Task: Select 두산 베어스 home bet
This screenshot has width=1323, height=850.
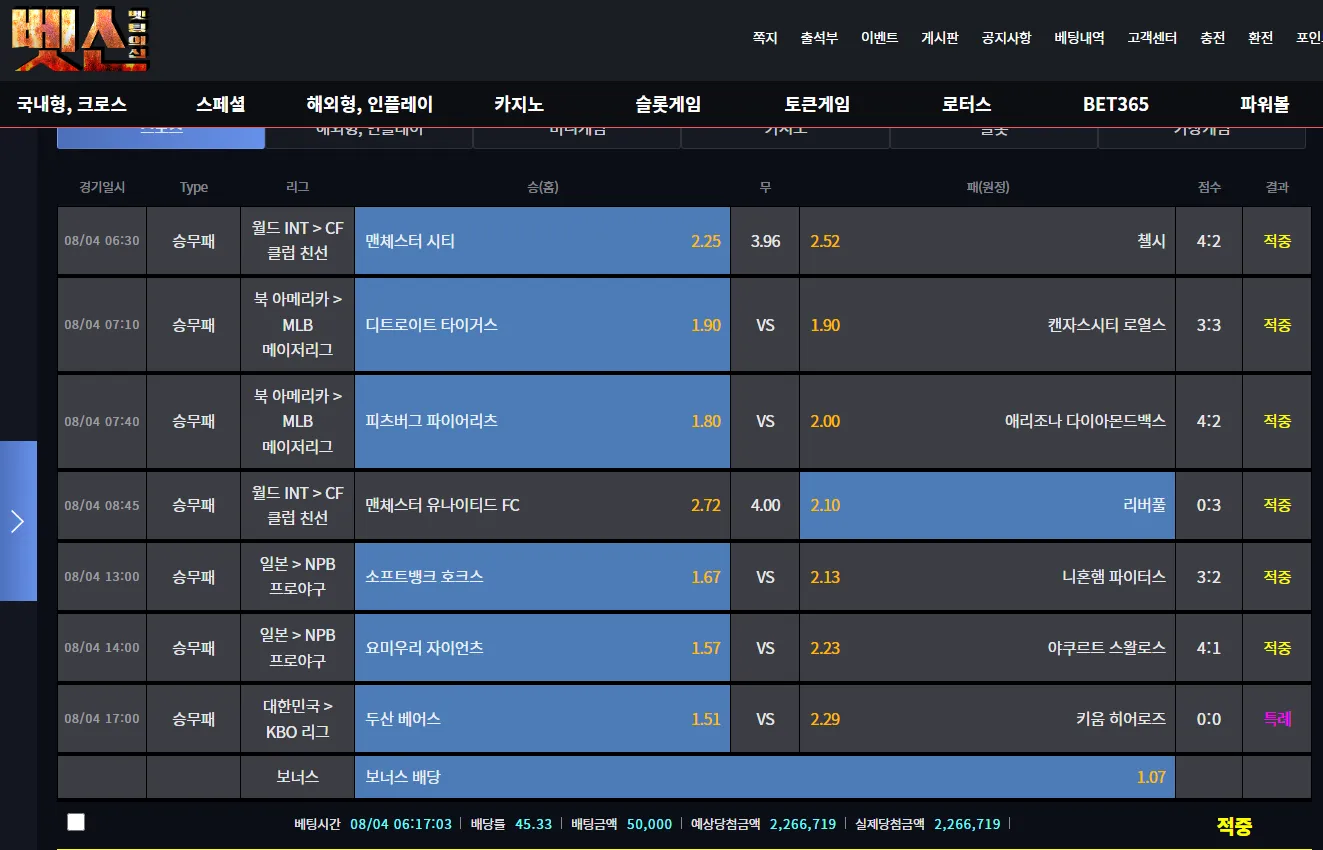Action: tap(543, 719)
